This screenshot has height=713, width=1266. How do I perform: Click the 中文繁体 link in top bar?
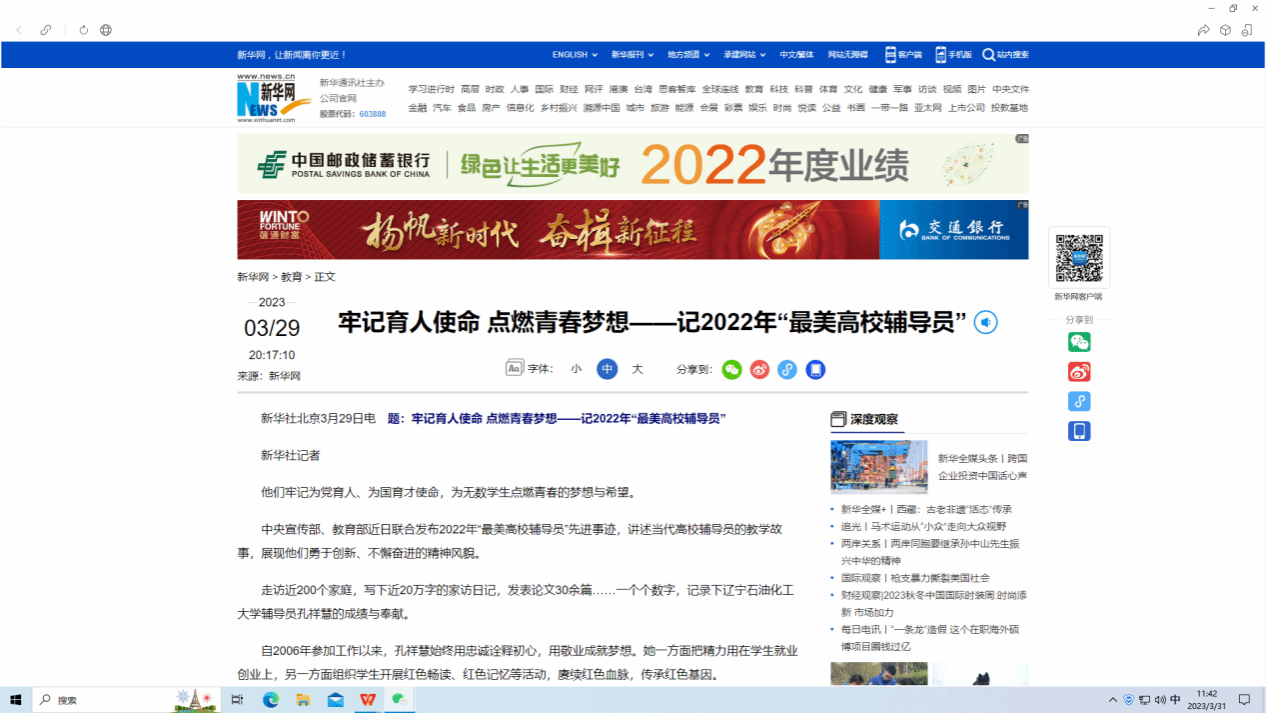pos(797,55)
